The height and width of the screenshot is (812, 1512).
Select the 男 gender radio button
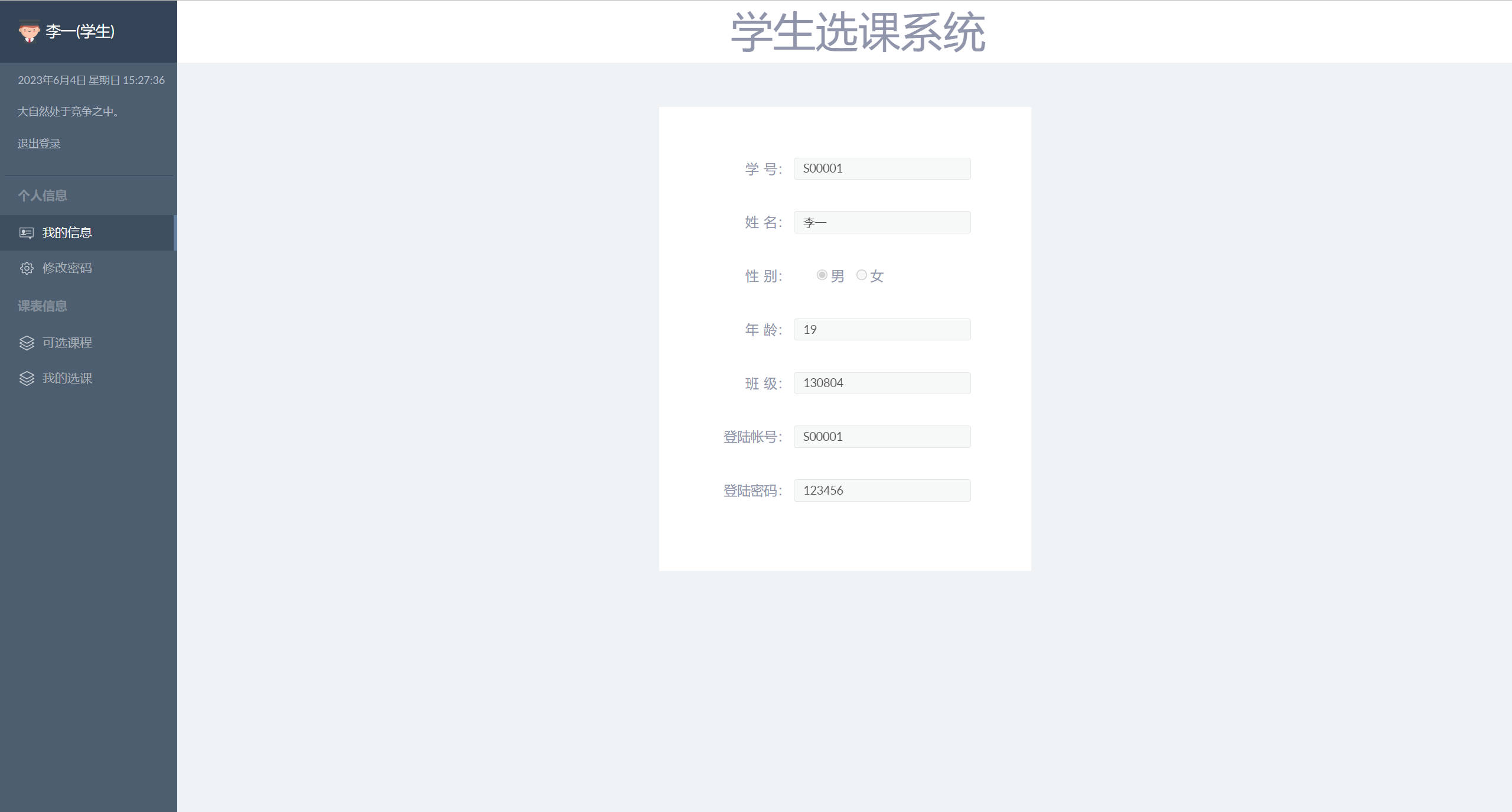(x=822, y=275)
